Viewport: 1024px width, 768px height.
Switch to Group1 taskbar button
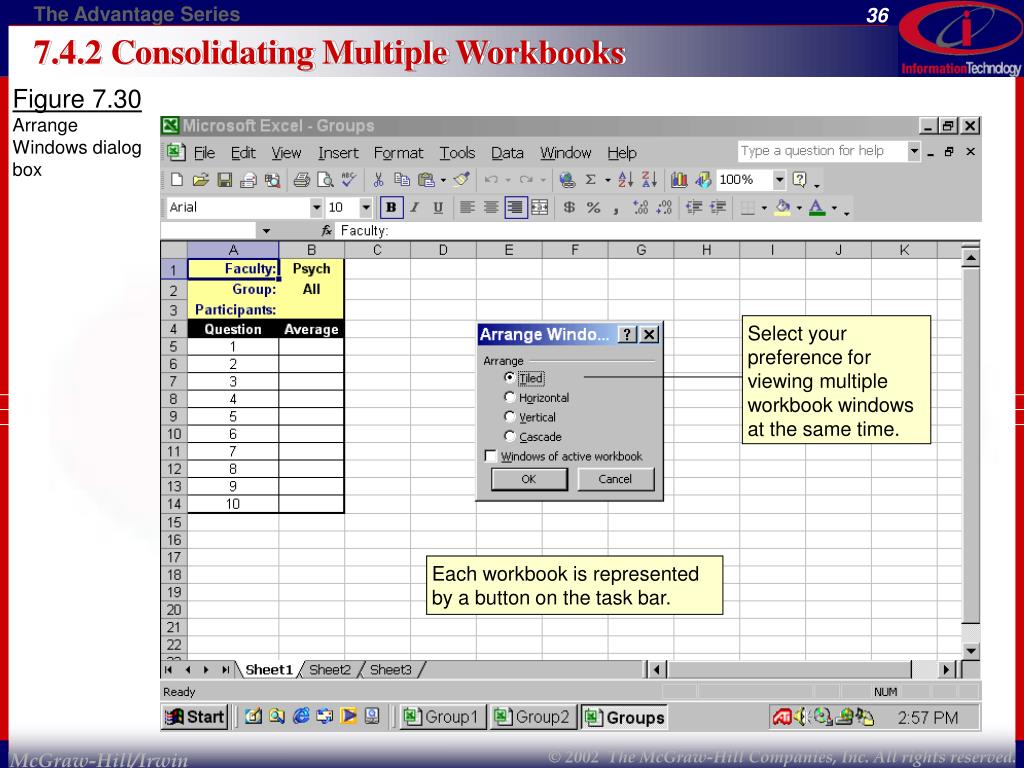coord(442,716)
